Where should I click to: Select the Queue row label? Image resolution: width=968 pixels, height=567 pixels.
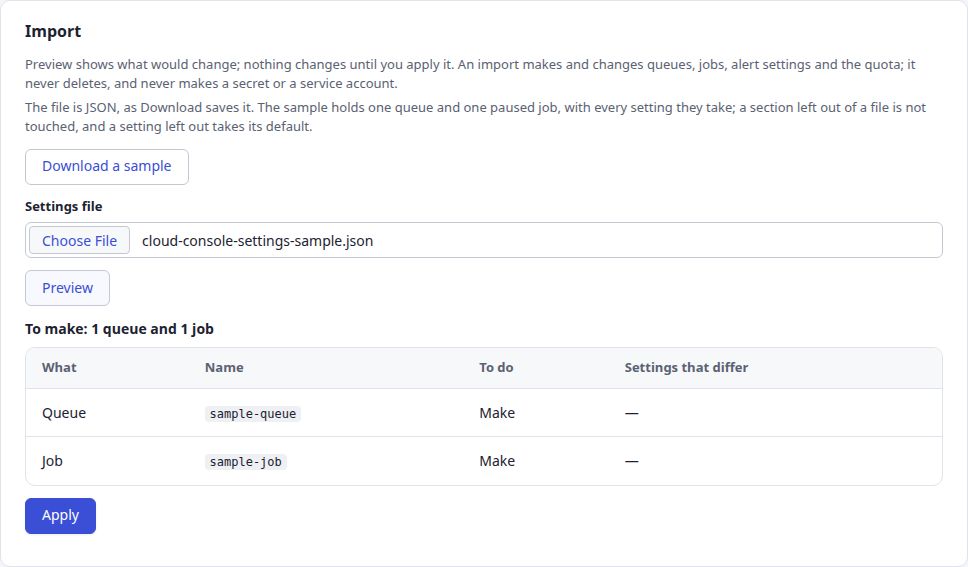coord(64,413)
